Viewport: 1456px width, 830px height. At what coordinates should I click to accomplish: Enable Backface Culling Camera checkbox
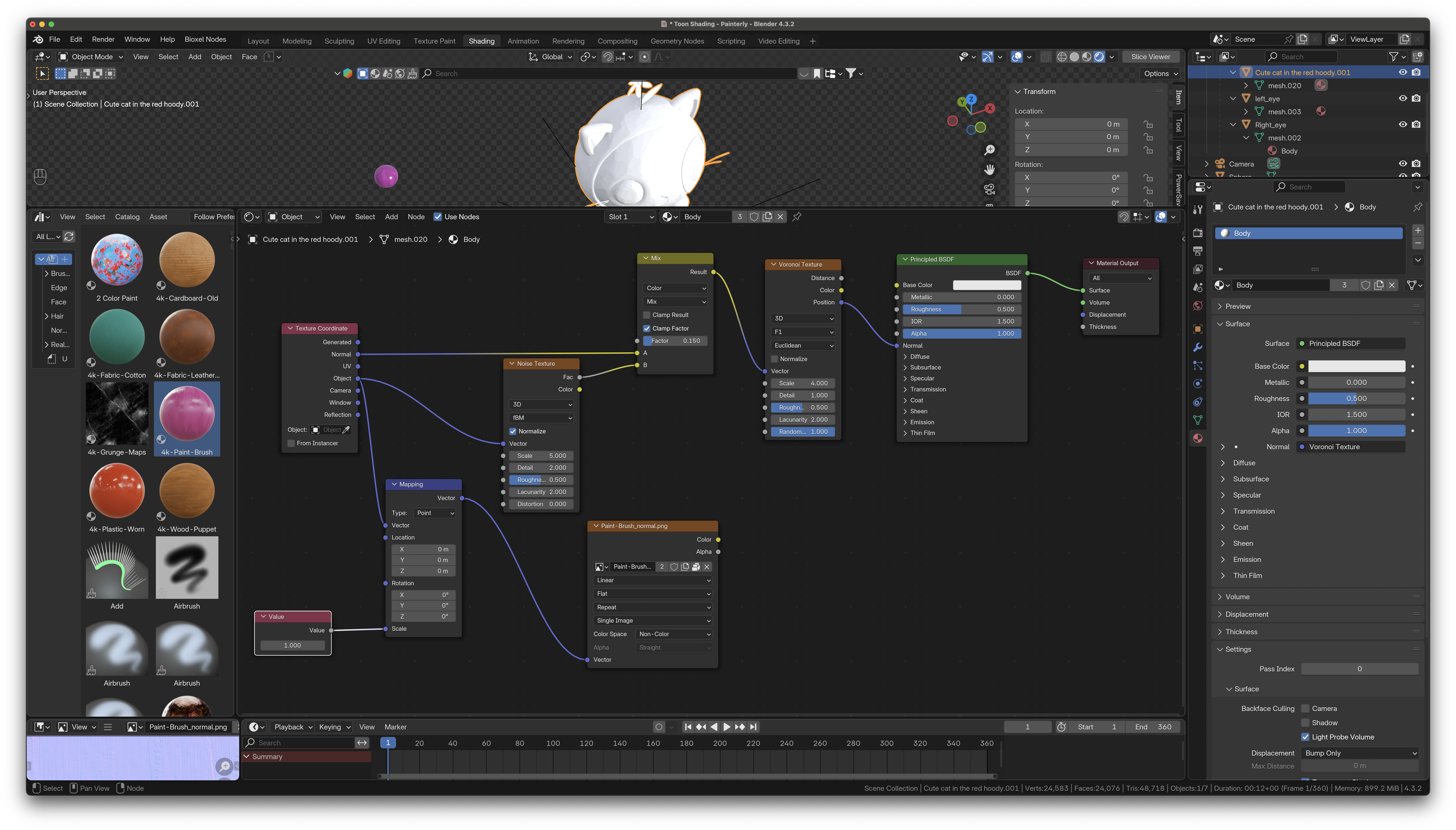[1305, 708]
